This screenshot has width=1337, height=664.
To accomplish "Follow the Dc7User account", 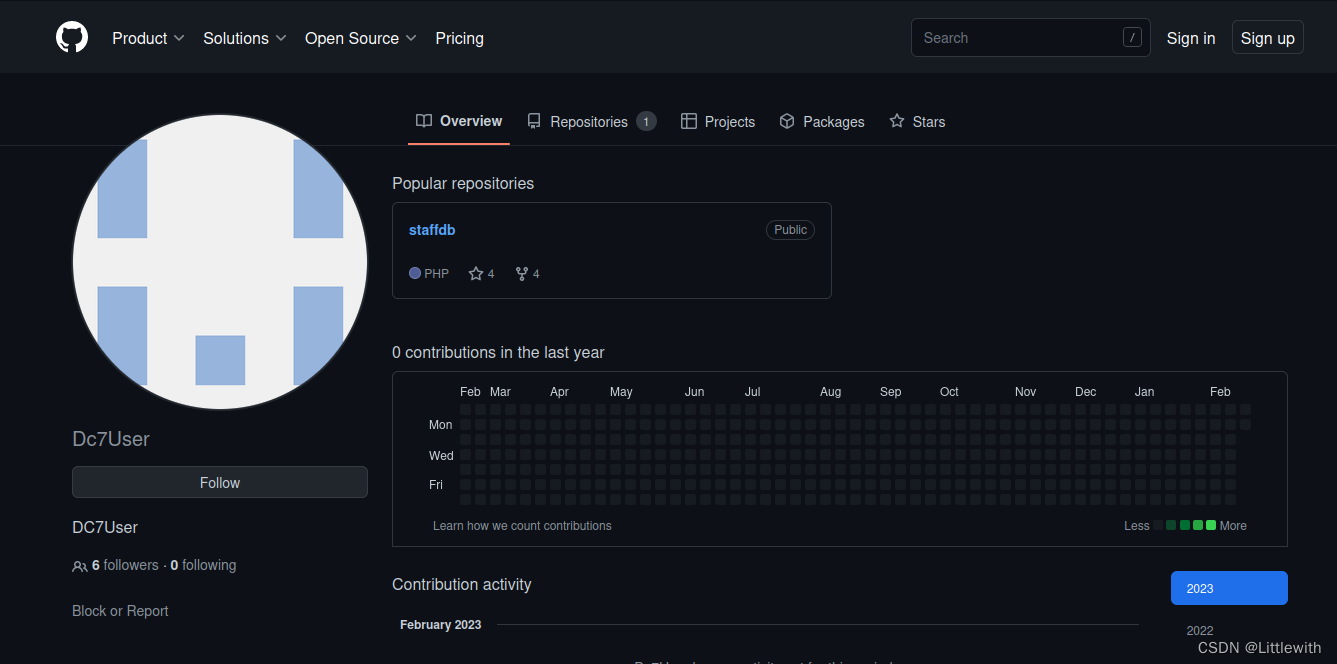I will [x=220, y=482].
